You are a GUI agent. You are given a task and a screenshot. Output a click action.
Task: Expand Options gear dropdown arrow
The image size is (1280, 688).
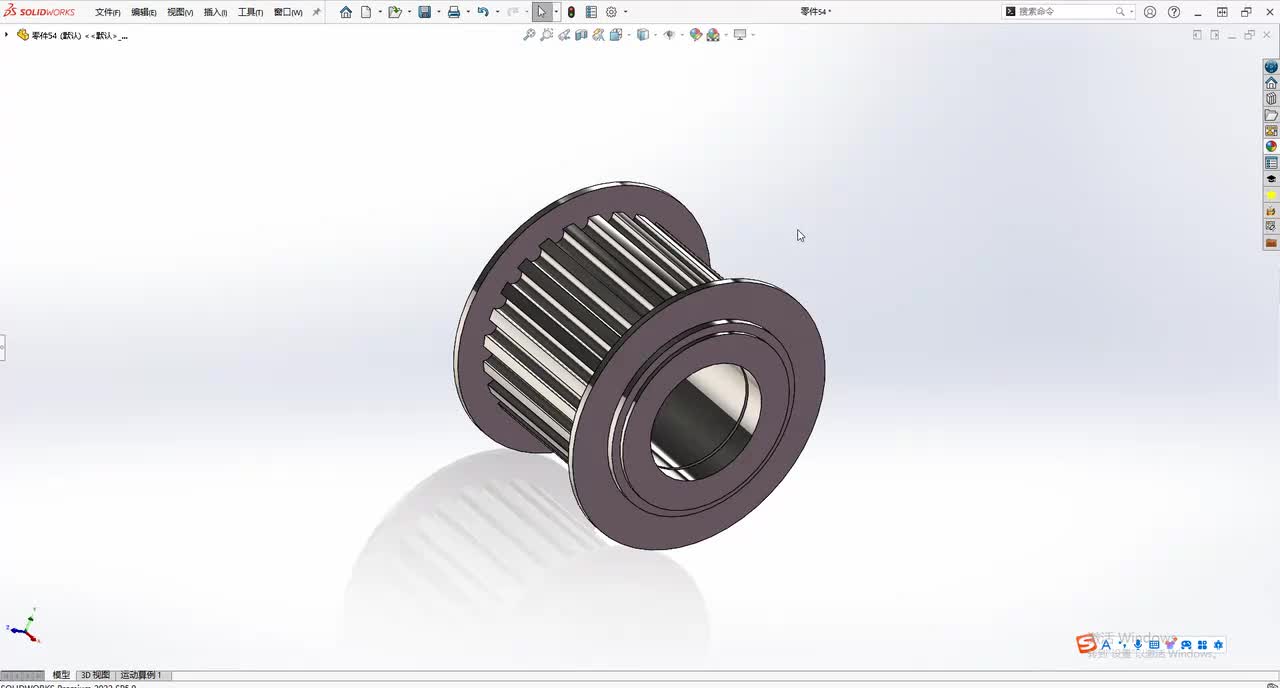pyautogui.click(x=626, y=12)
